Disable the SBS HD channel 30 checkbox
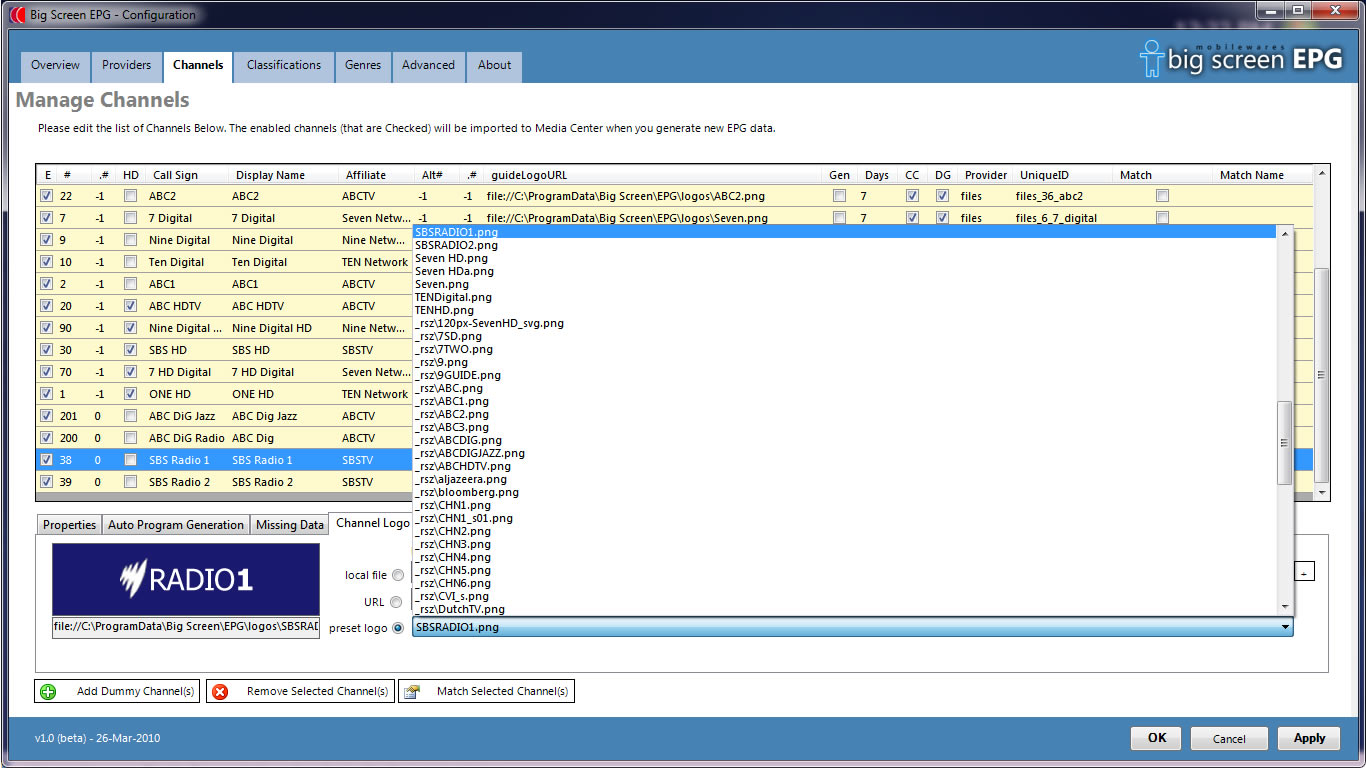 point(46,350)
